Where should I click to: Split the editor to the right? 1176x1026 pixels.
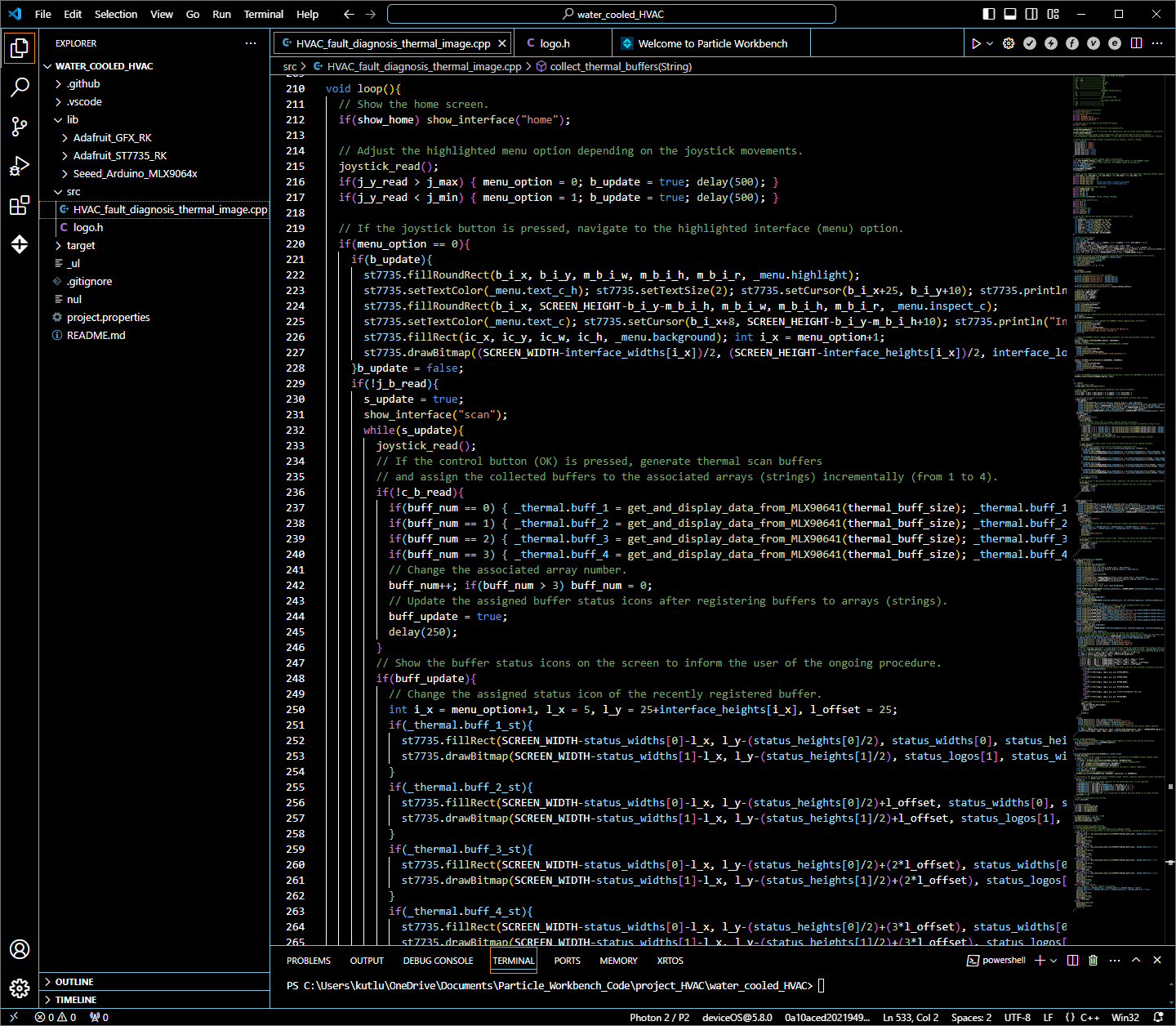[1136, 43]
